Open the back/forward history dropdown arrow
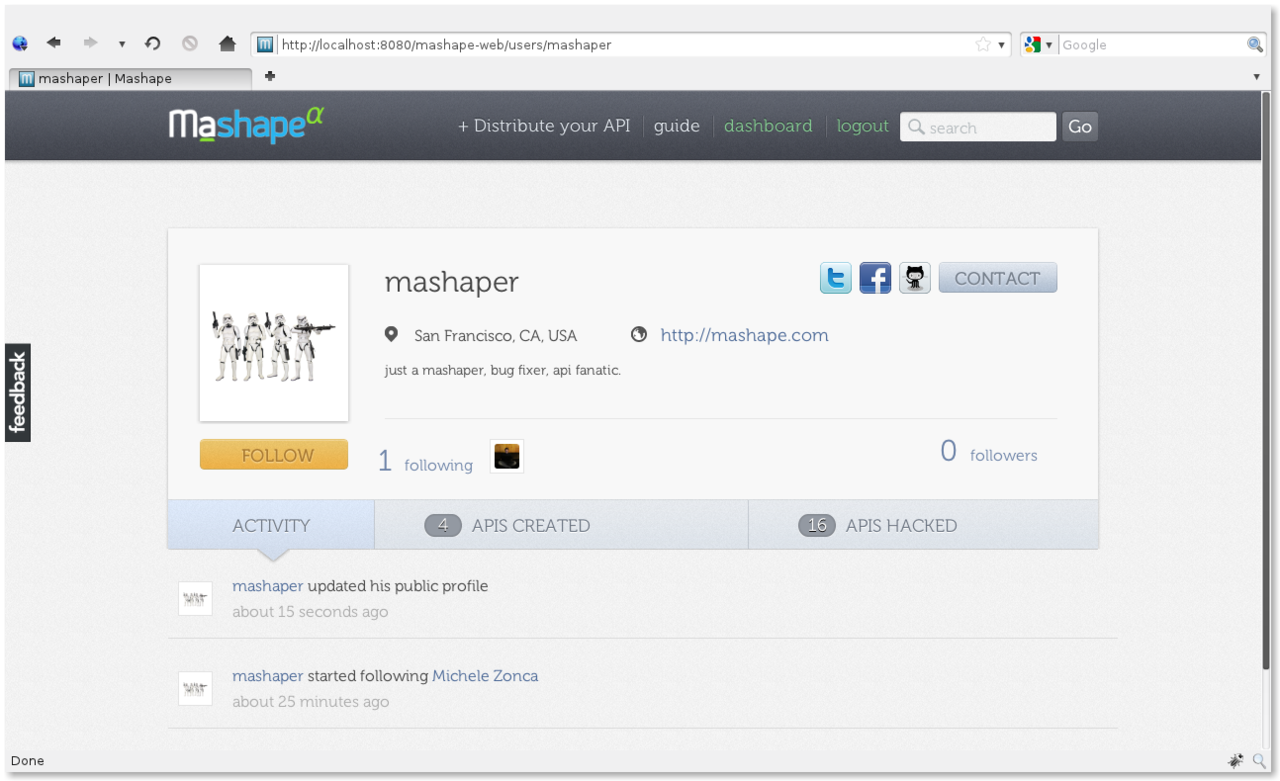 point(122,44)
